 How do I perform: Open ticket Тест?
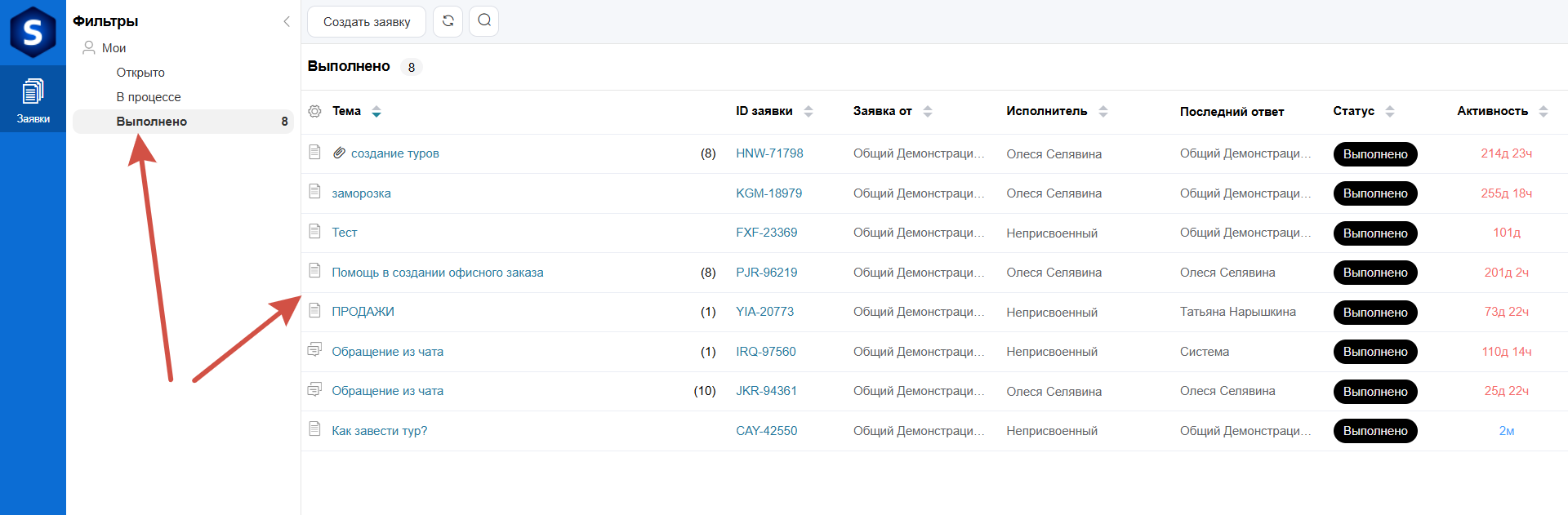pos(345,233)
